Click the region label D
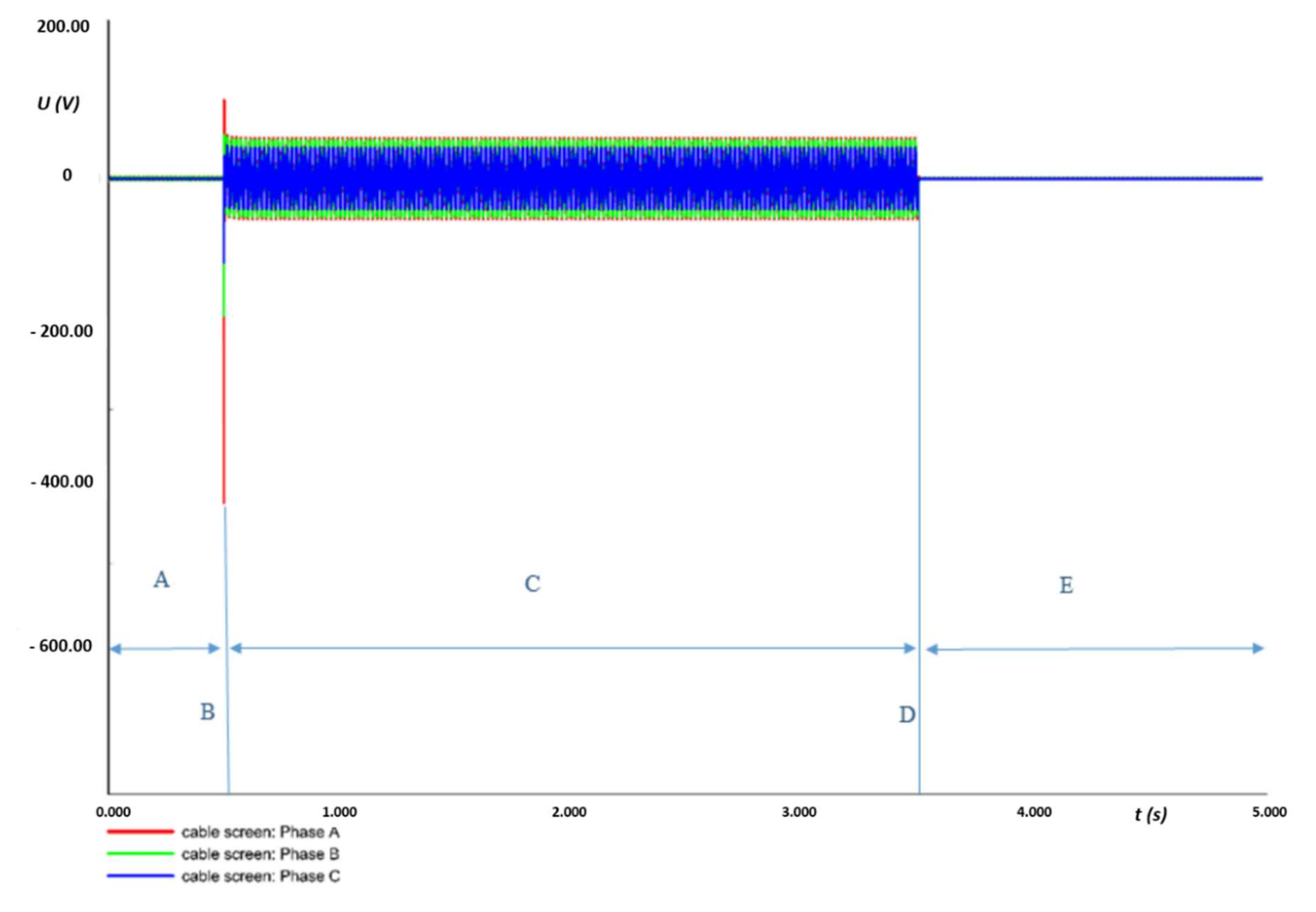The image size is (1316, 912). (x=907, y=715)
